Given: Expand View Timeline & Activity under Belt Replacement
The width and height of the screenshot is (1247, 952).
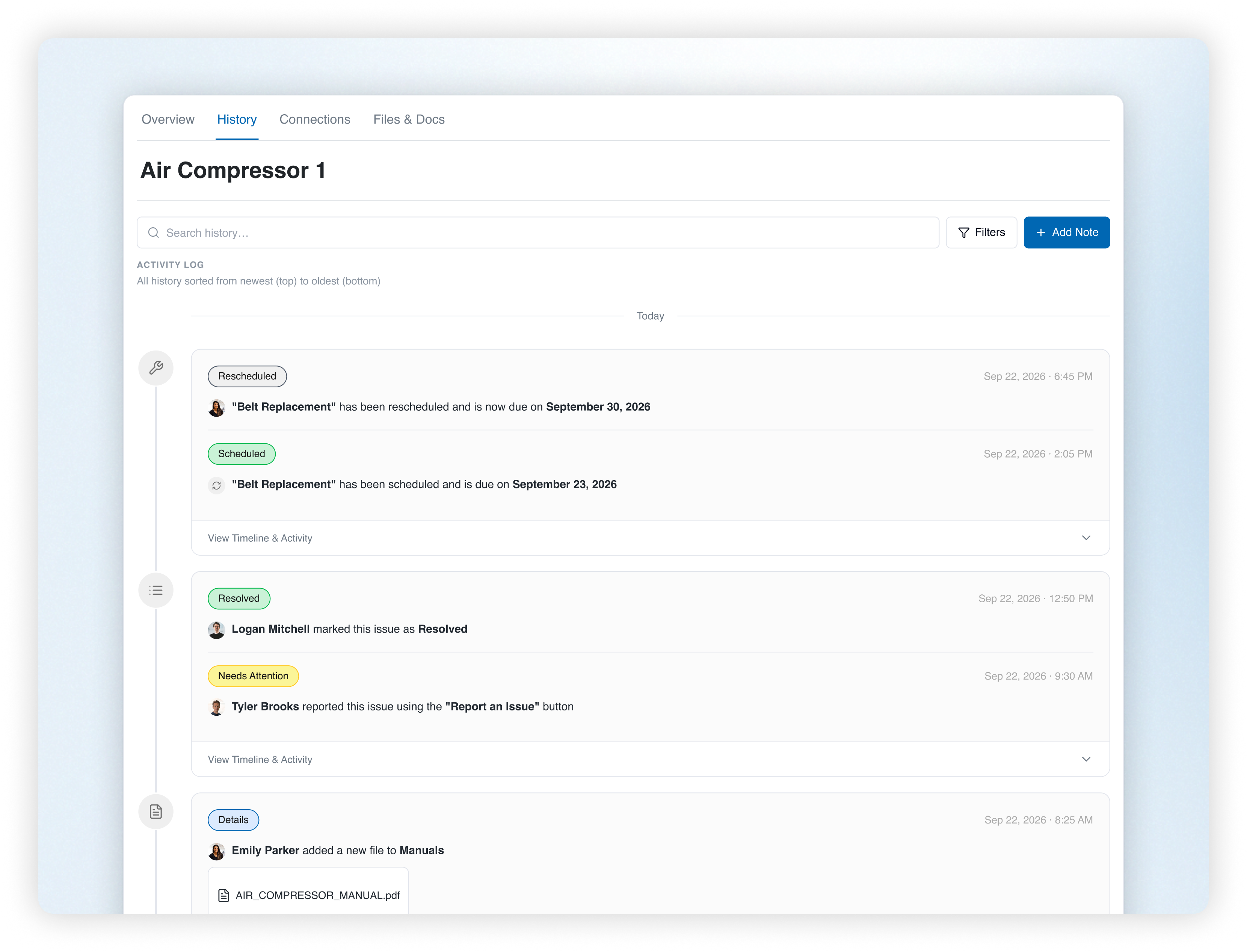Looking at the screenshot, I should pos(651,538).
